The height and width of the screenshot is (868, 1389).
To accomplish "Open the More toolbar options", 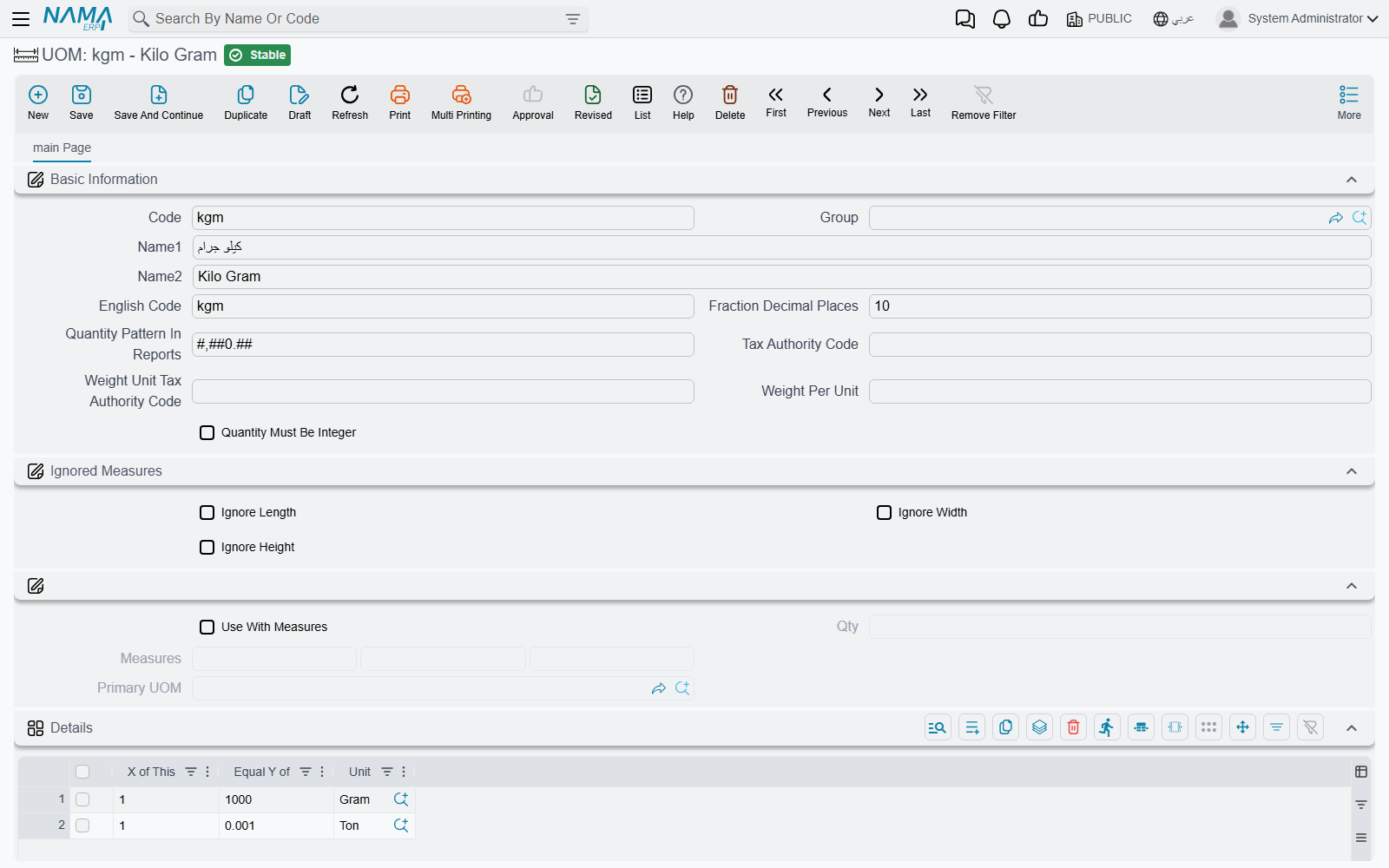I will point(1349,102).
